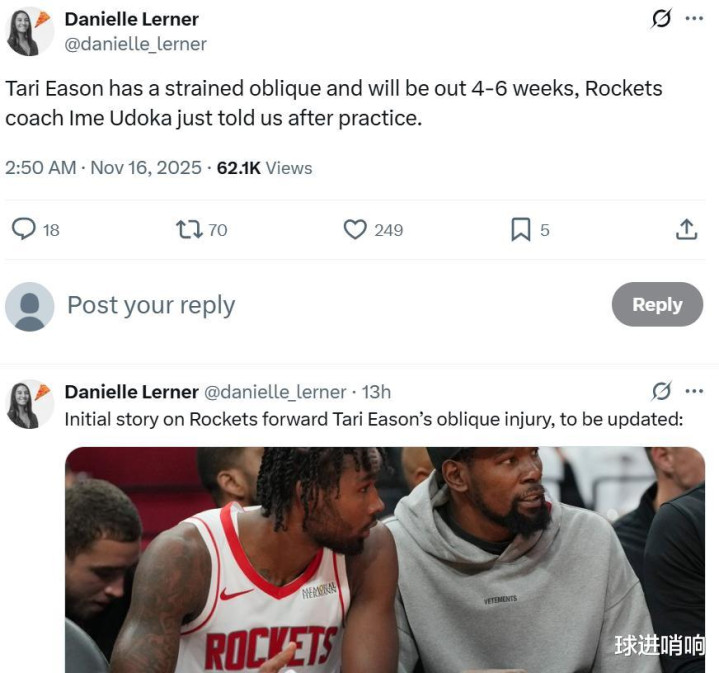Open the three-dot menu on the top post
Screen dimensions: 719x673
click(x=694, y=18)
